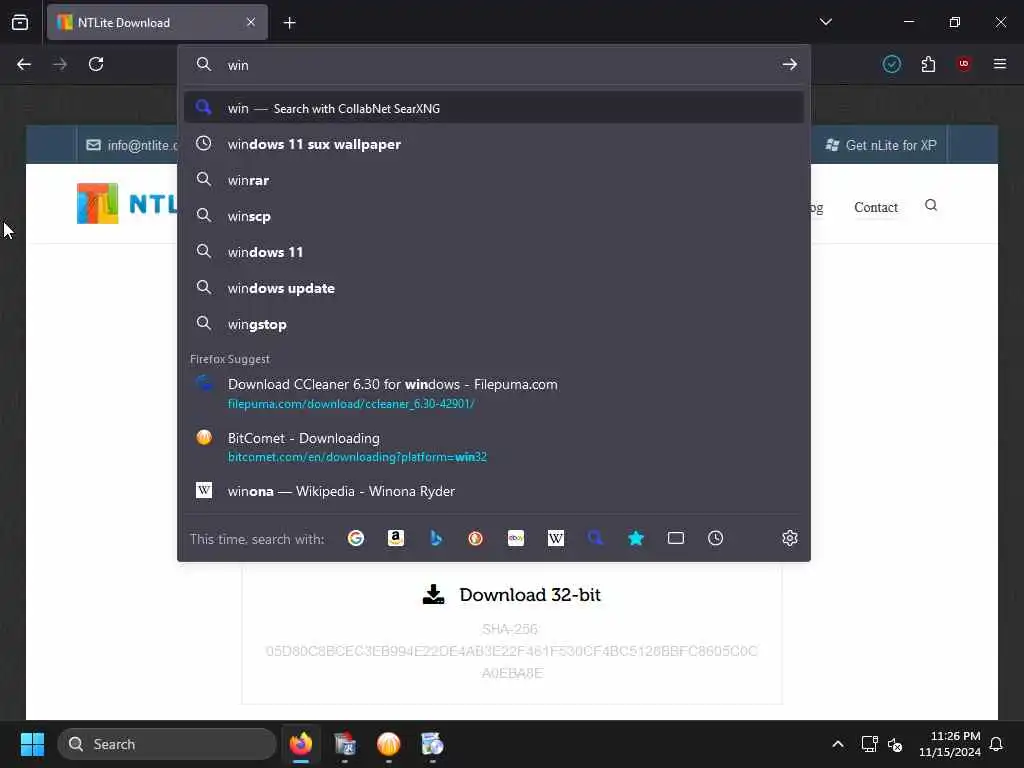1024x768 pixels.
Task: Select 'win — Search with CollabNet SearXNG' row
Action: (494, 108)
